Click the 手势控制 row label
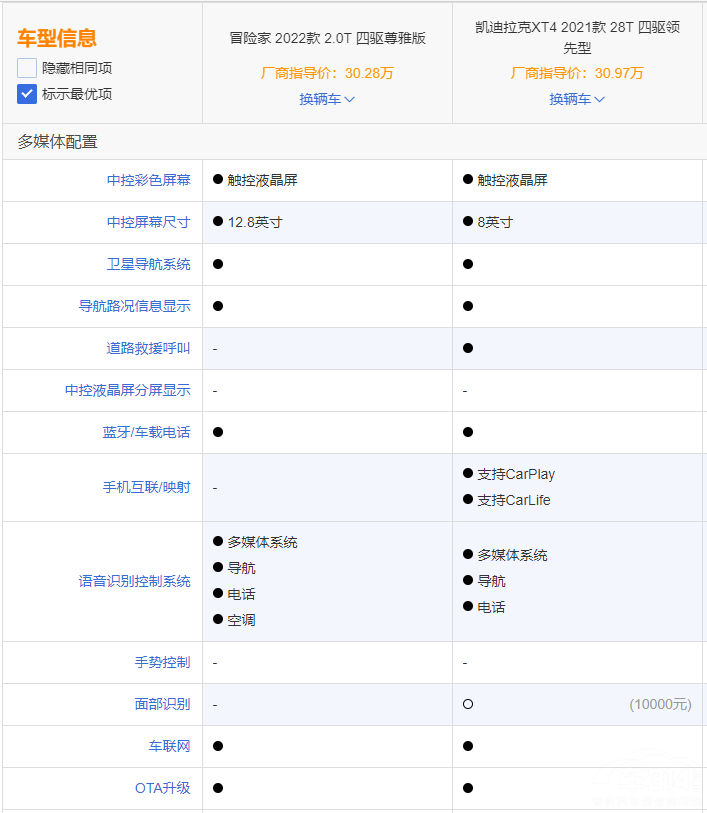Image resolution: width=707 pixels, height=813 pixels. [162, 662]
